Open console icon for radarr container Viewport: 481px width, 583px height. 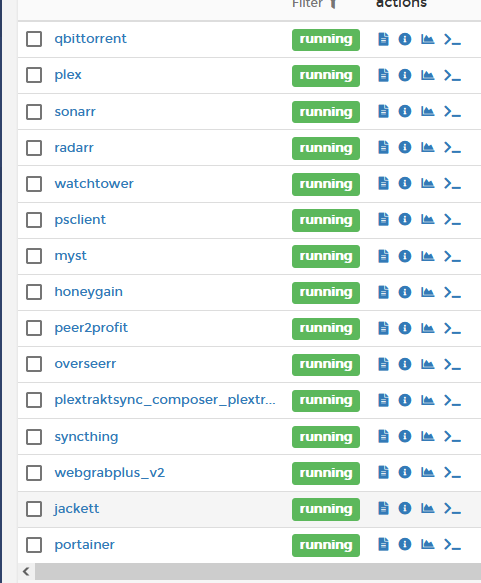452,148
